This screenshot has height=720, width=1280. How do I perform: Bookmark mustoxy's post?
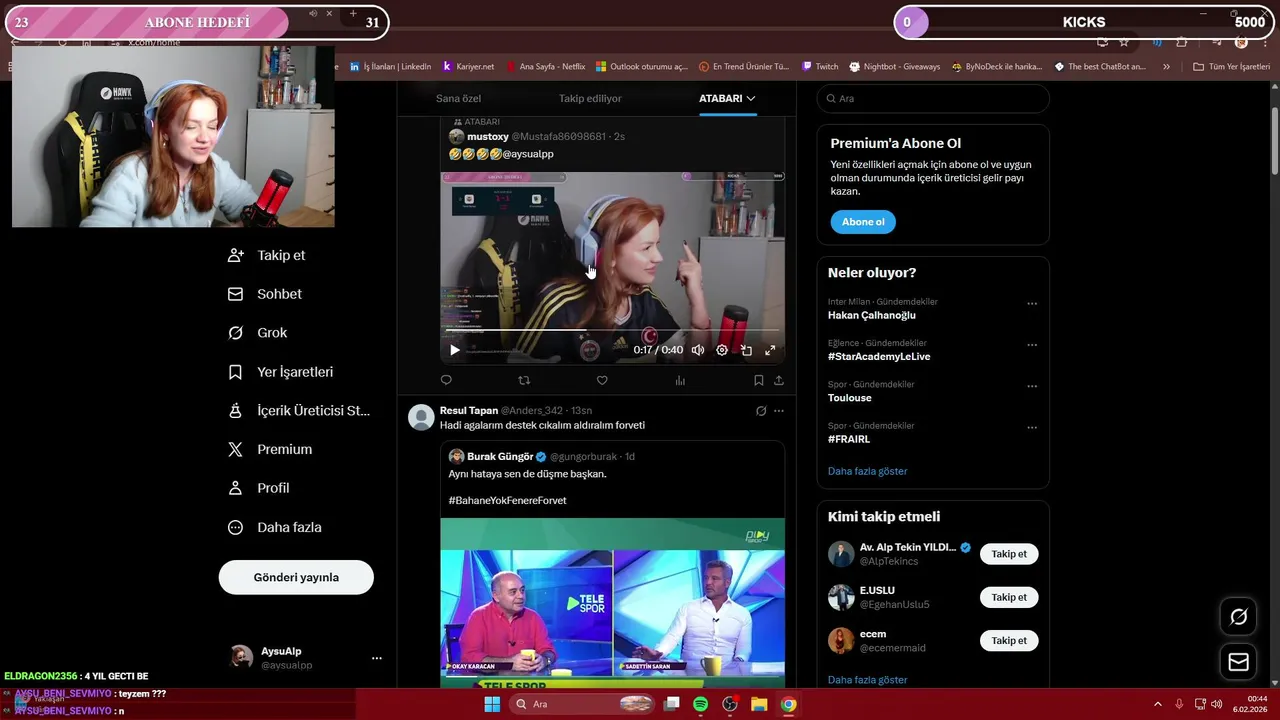coord(758,380)
